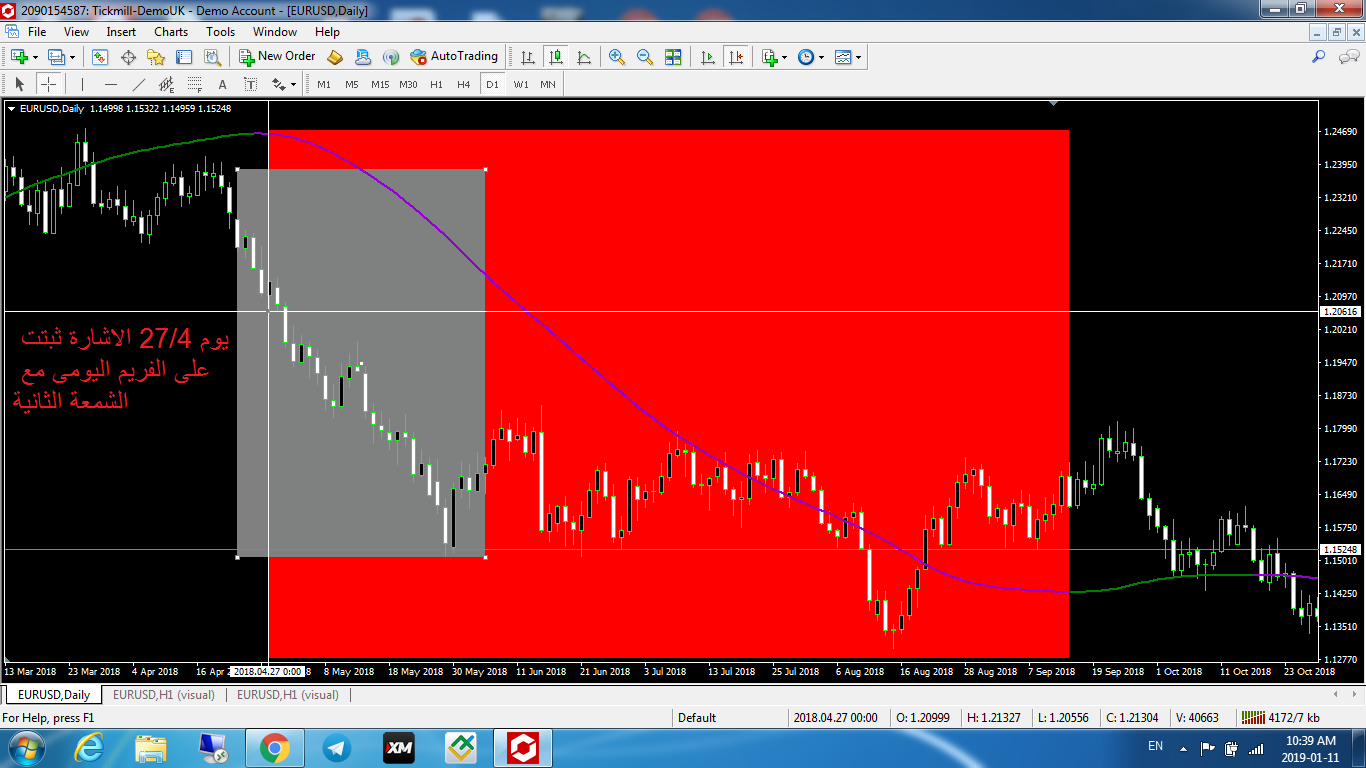Select the Crosshair tool
This screenshot has width=1366, height=768.
pyautogui.click(x=48, y=84)
